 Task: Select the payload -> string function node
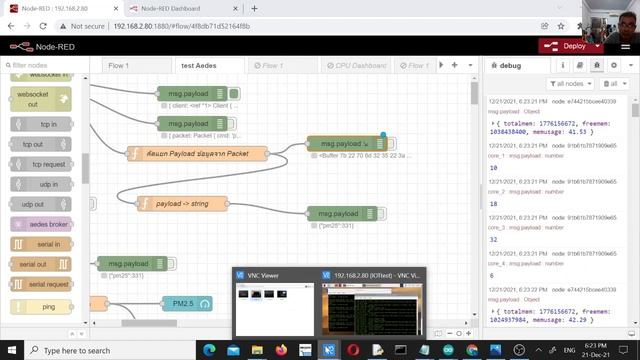click(x=182, y=204)
